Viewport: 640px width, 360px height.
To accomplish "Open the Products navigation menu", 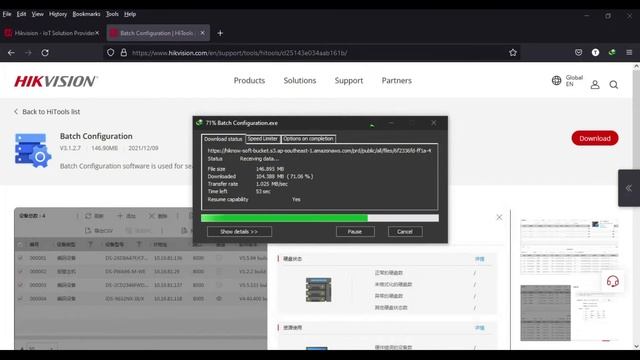I will 249,80.
